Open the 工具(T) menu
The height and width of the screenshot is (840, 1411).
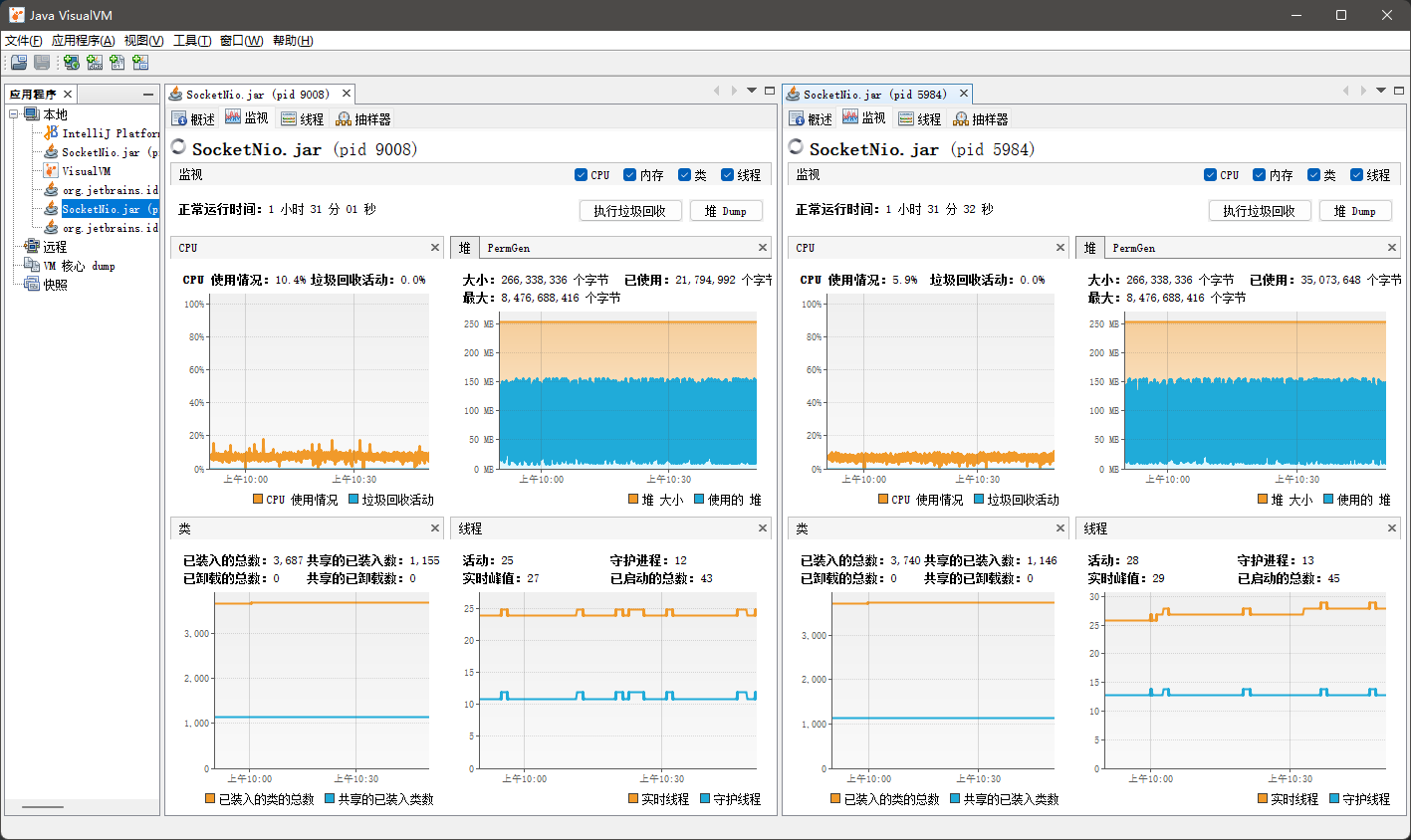(192, 41)
